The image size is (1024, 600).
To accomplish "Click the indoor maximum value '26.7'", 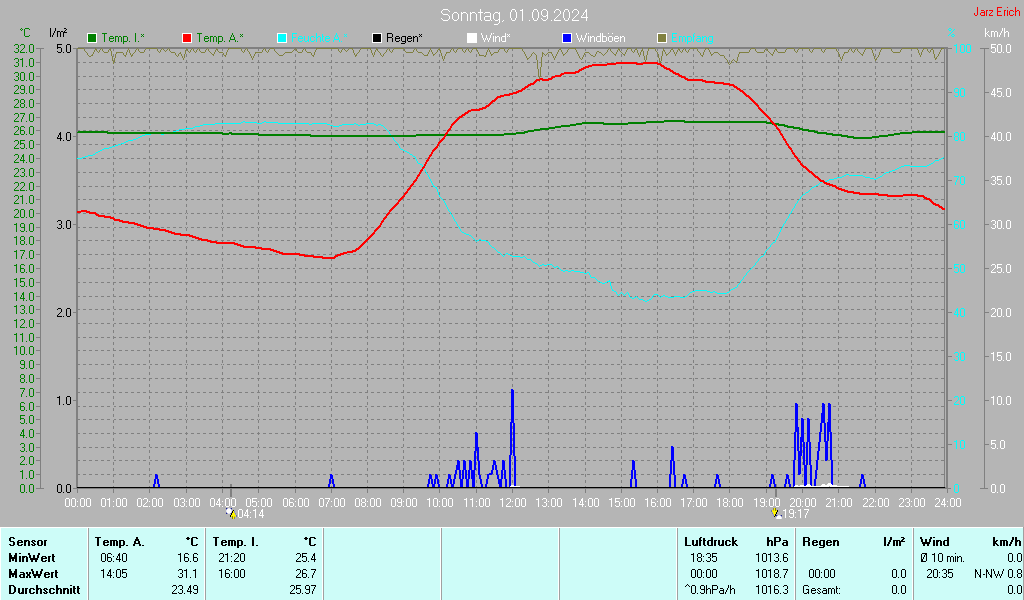I will click(x=306, y=574).
